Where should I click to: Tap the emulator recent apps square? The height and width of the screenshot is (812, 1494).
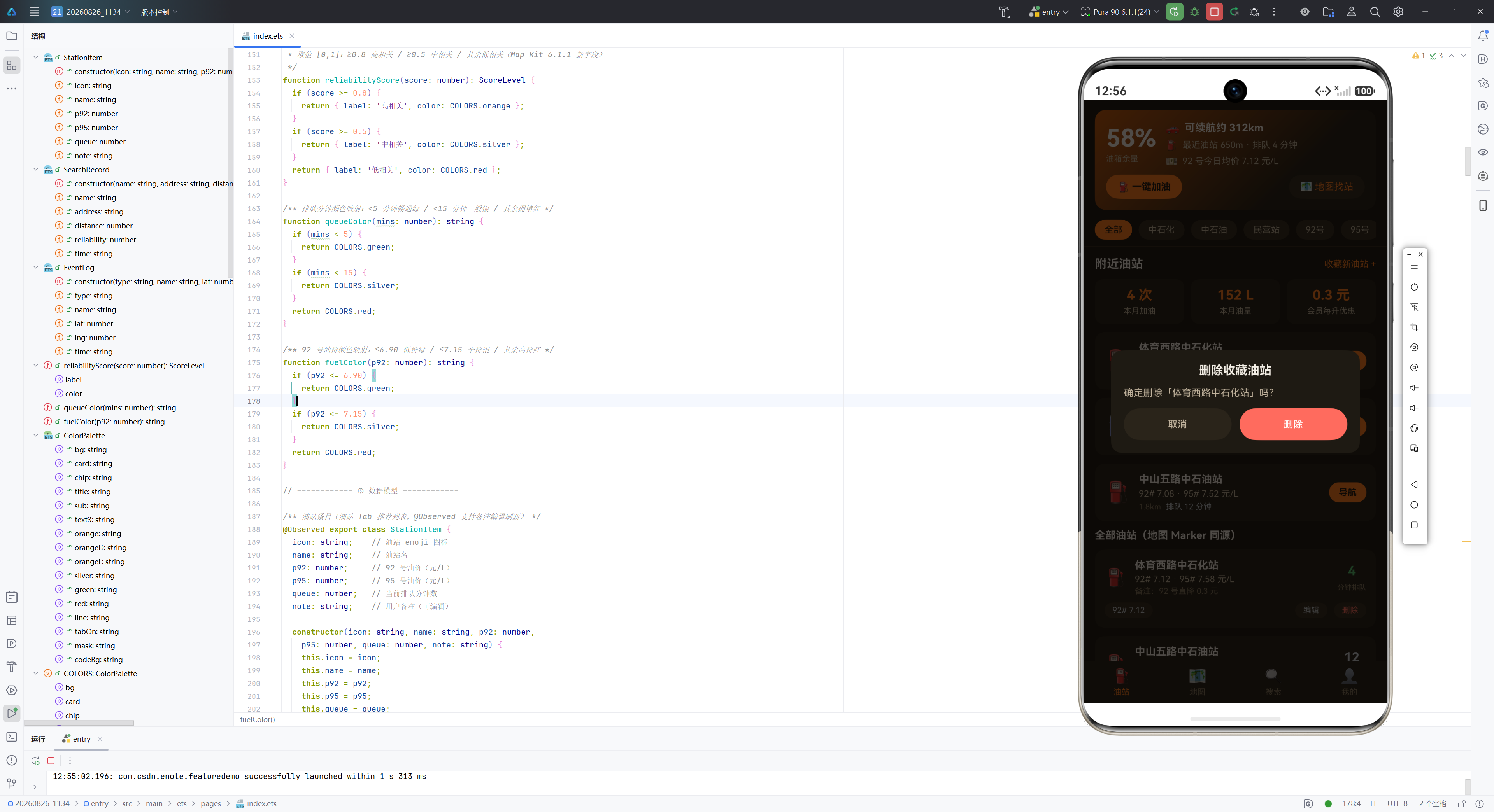click(x=1414, y=525)
